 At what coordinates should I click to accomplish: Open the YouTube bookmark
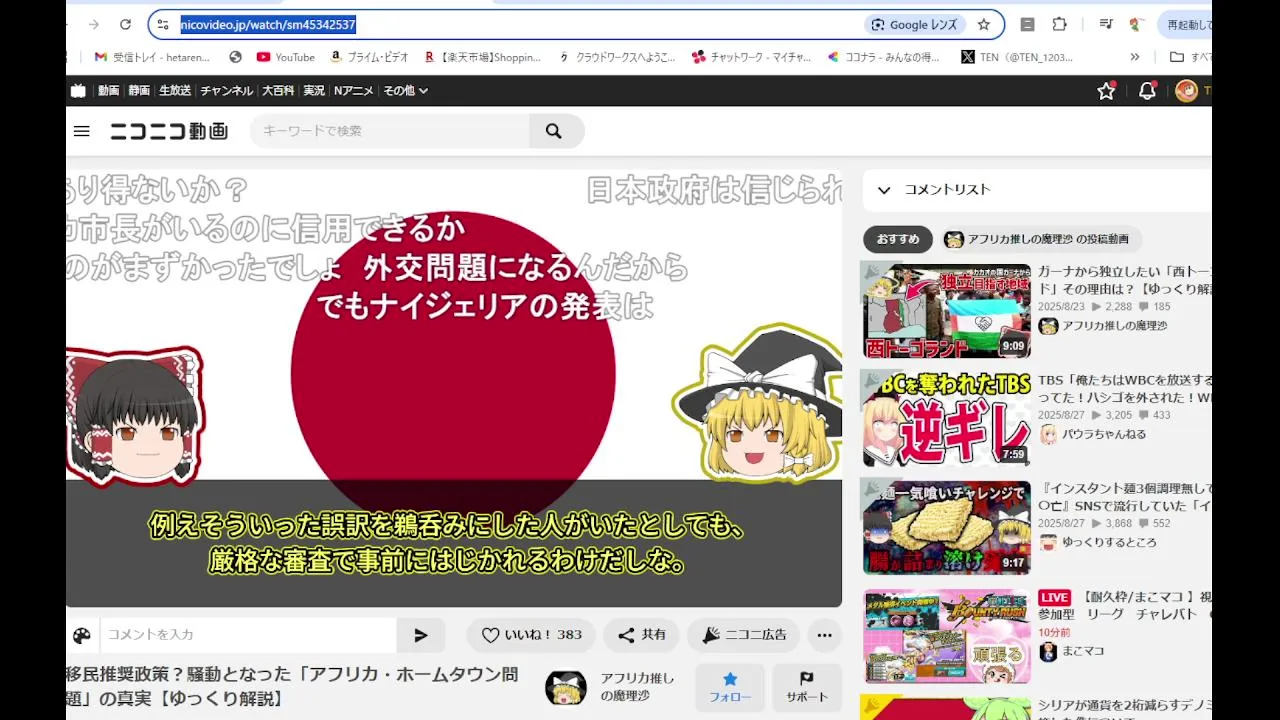(285, 57)
